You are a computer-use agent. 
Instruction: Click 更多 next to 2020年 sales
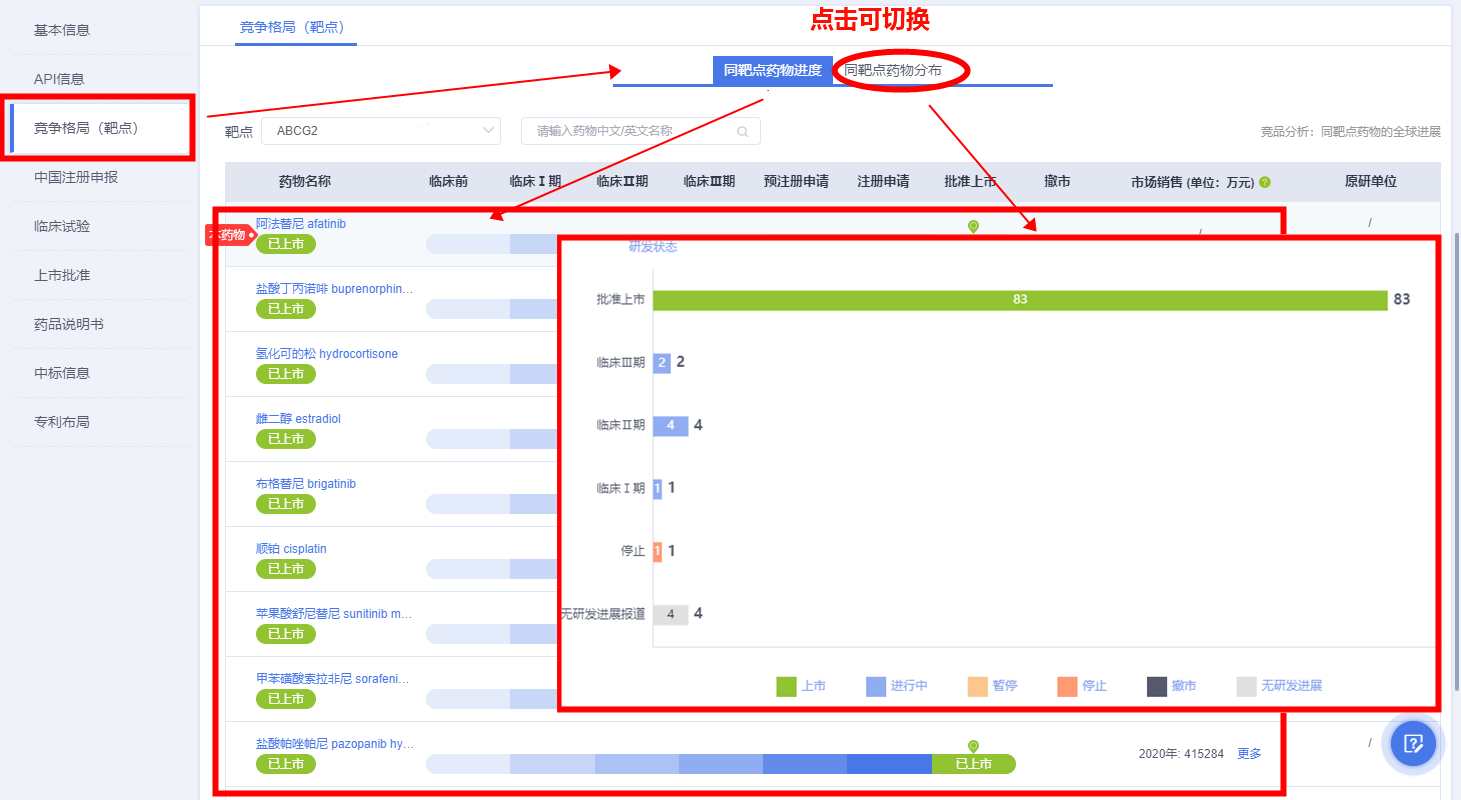1249,754
